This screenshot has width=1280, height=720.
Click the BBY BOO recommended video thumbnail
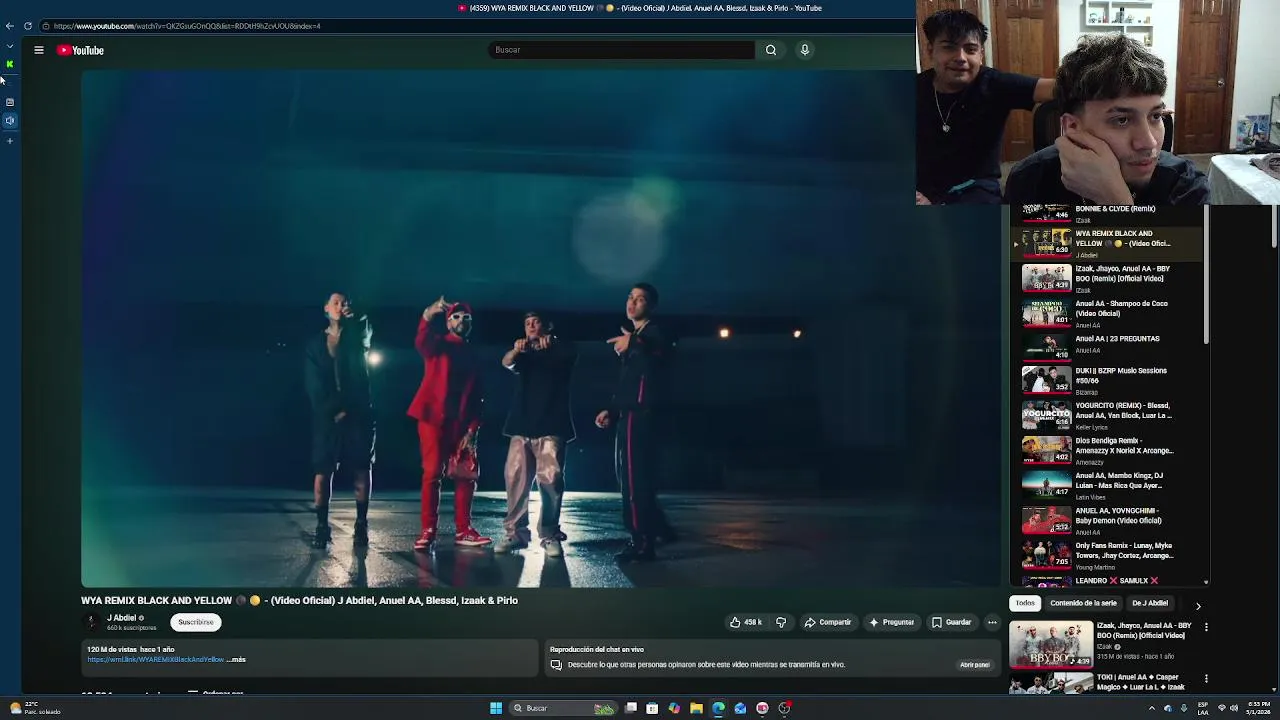1051,644
